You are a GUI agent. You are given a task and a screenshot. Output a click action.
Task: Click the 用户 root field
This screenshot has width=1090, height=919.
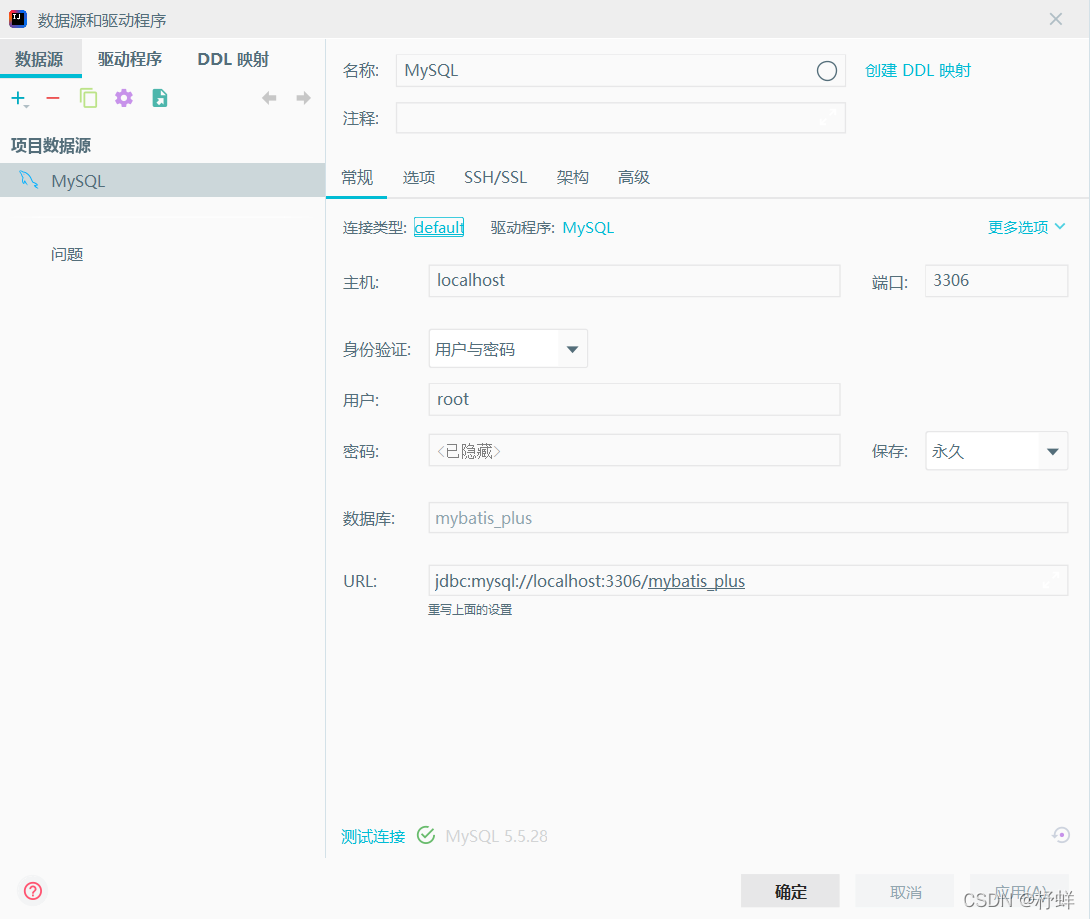634,400
